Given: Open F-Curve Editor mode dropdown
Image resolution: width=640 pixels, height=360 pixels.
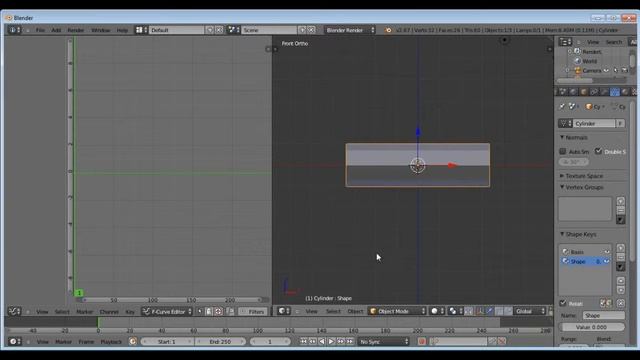Looking at the screenshot, I should pyautogui.click(x=167, y=312).
